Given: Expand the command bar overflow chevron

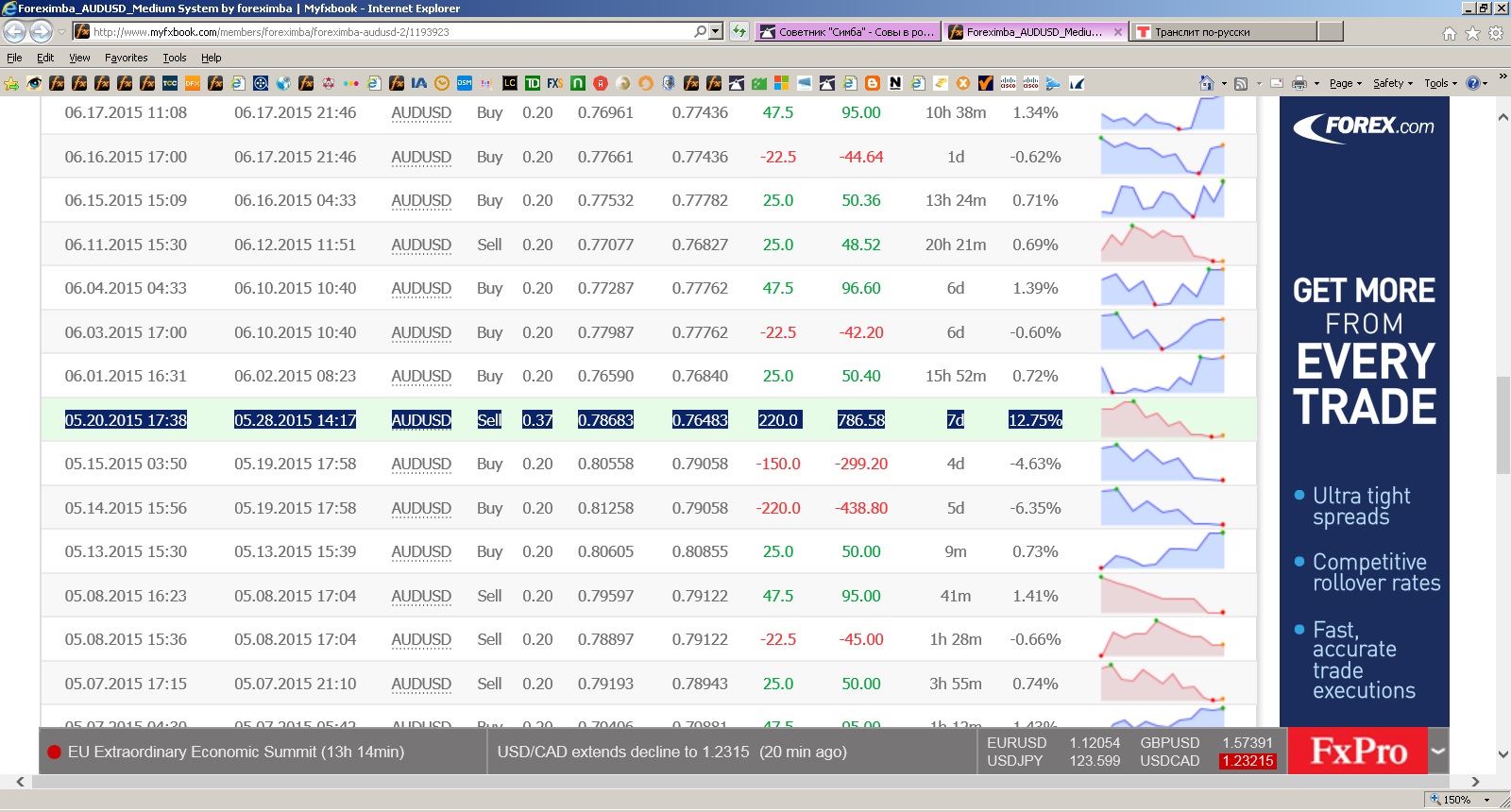Looking at the screenshot, I should 1503,77.
